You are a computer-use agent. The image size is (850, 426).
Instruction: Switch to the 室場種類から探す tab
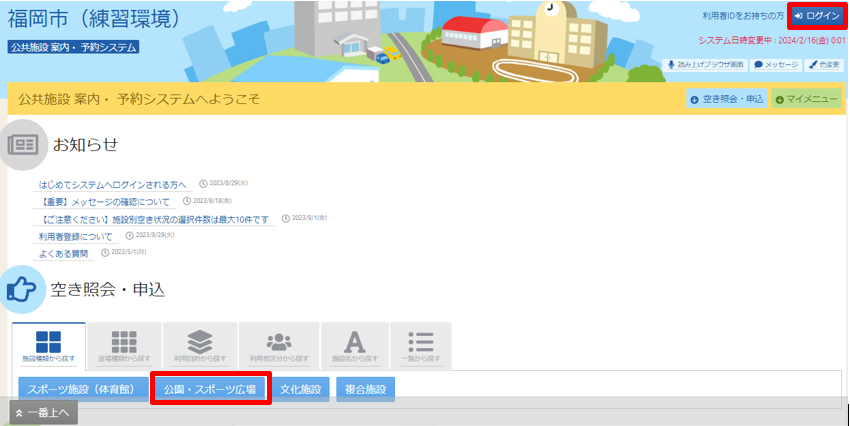(124, 346)
